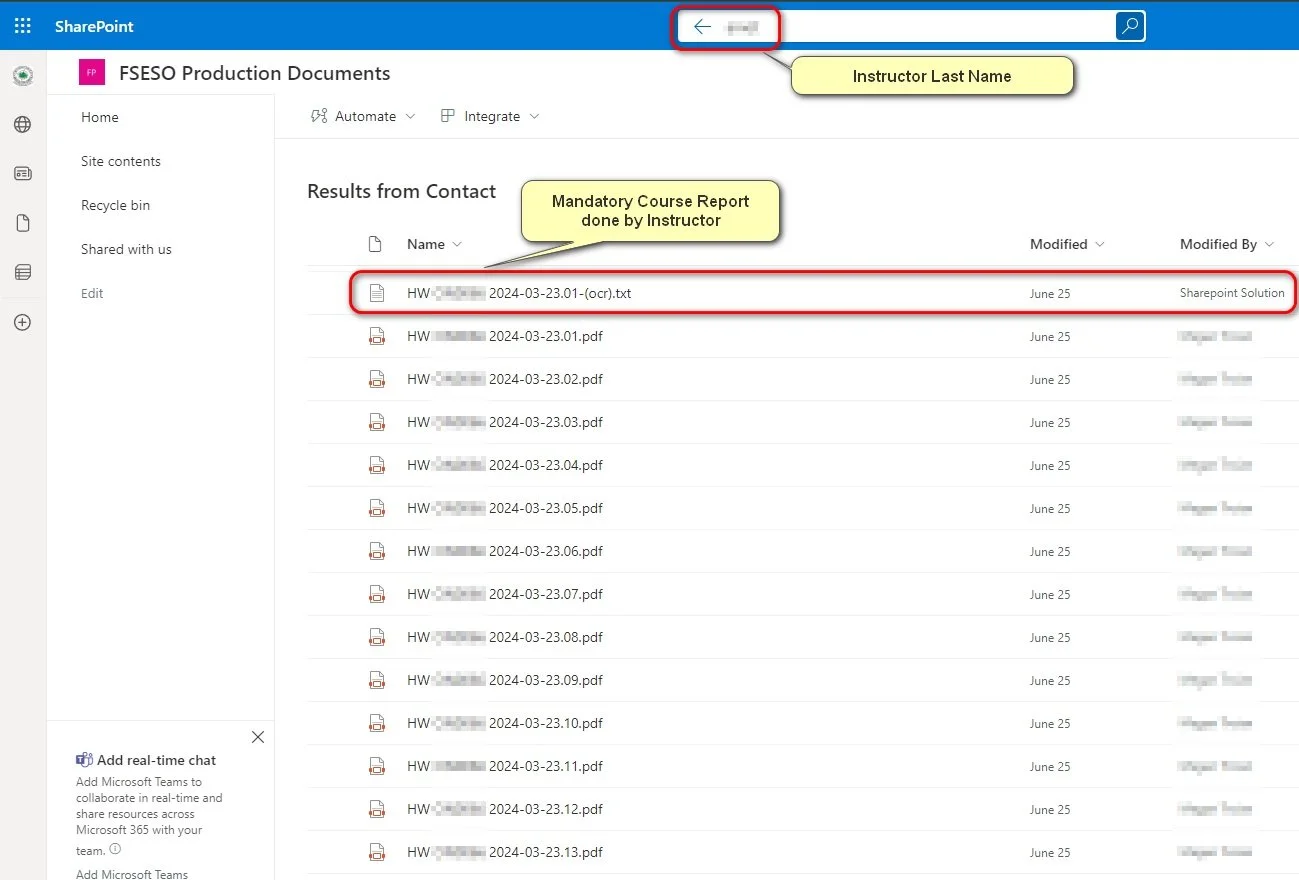This screenshot has height=880, width=1299.
Task: Expand the Automate dropdown chevron
Action: (x=411, y=116)
